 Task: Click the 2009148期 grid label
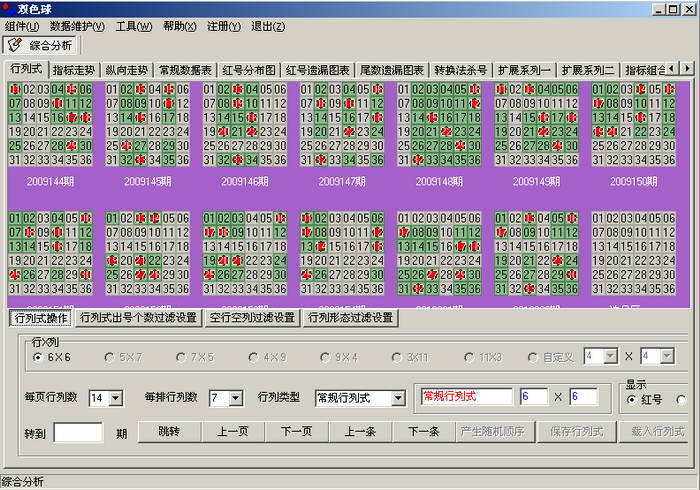[x=439, y=182]
